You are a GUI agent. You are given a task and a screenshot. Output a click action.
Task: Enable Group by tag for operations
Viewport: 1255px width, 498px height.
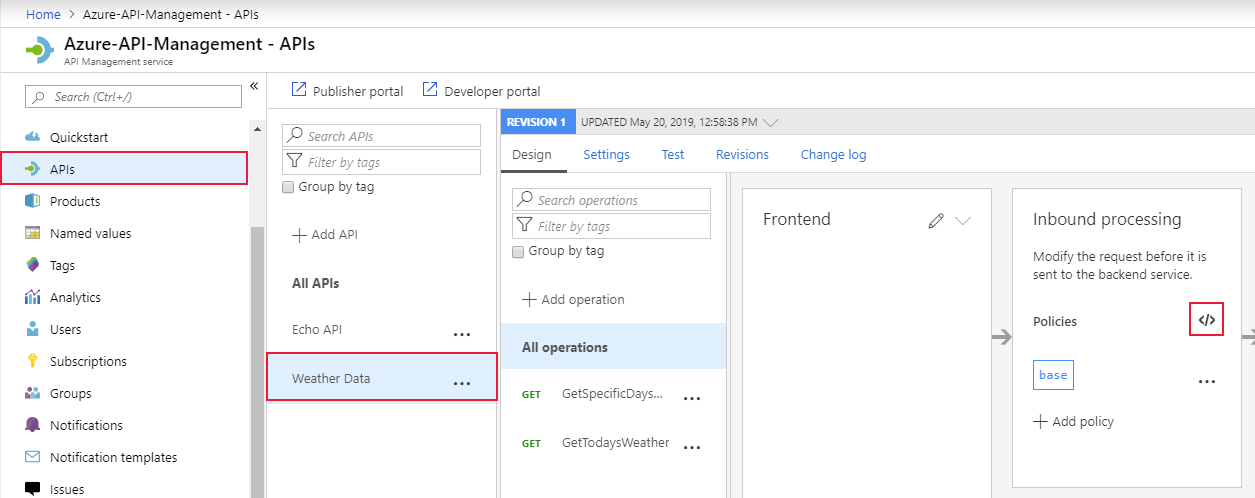[x=519, y=251]
